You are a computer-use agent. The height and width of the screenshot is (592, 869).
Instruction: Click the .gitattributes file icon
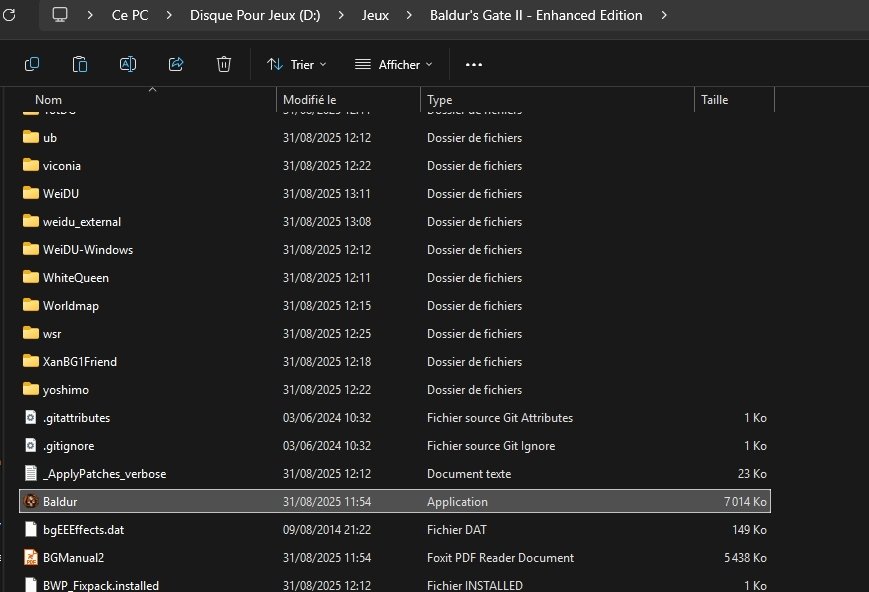31,417
